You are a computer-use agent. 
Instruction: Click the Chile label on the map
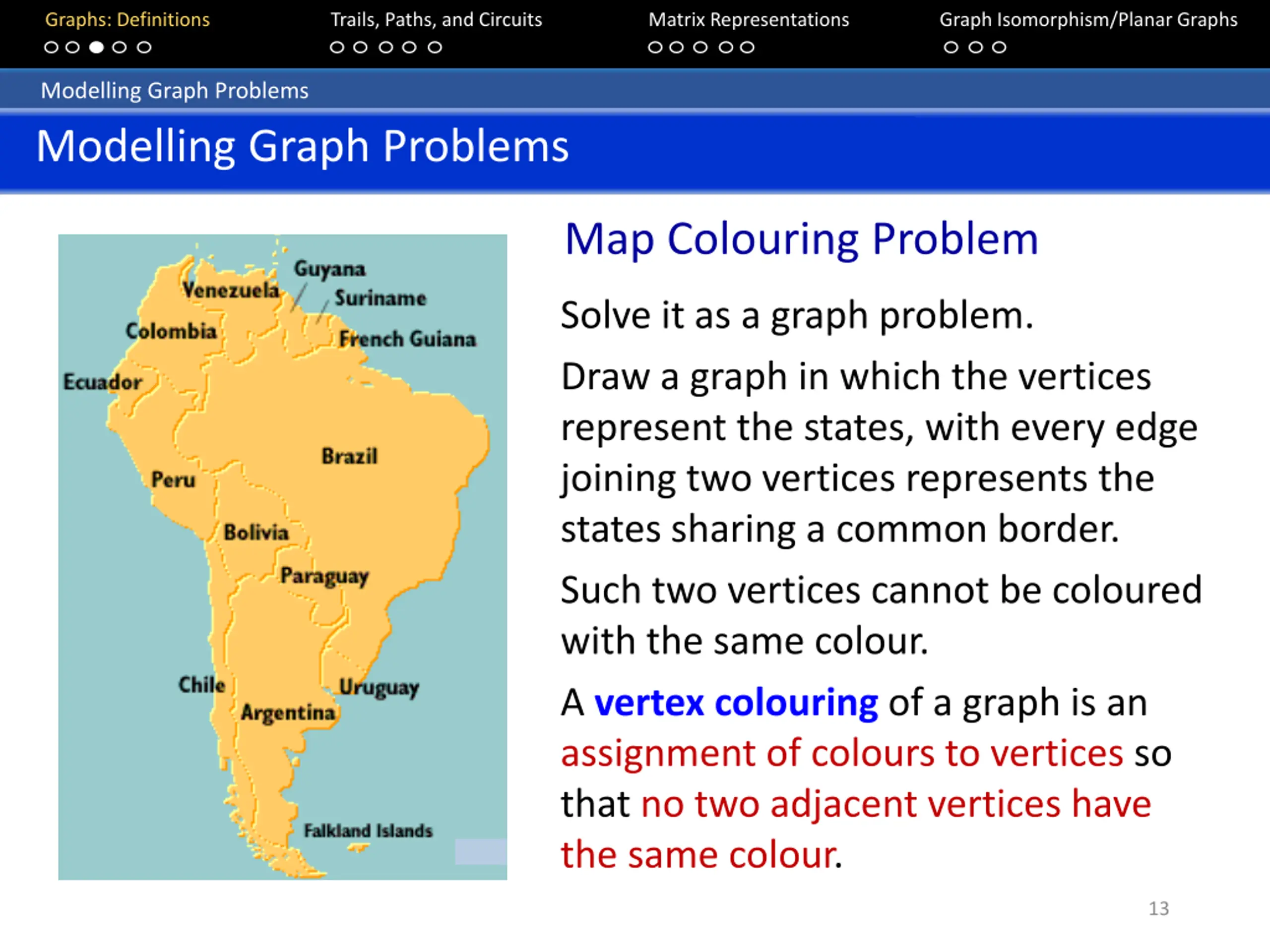tap(202, 685)
